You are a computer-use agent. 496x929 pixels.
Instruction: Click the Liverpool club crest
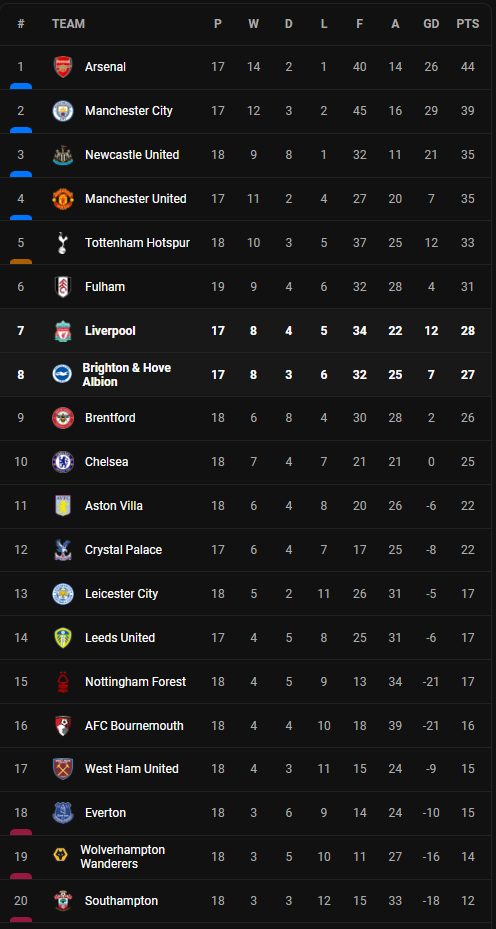(x=62, y=331)
